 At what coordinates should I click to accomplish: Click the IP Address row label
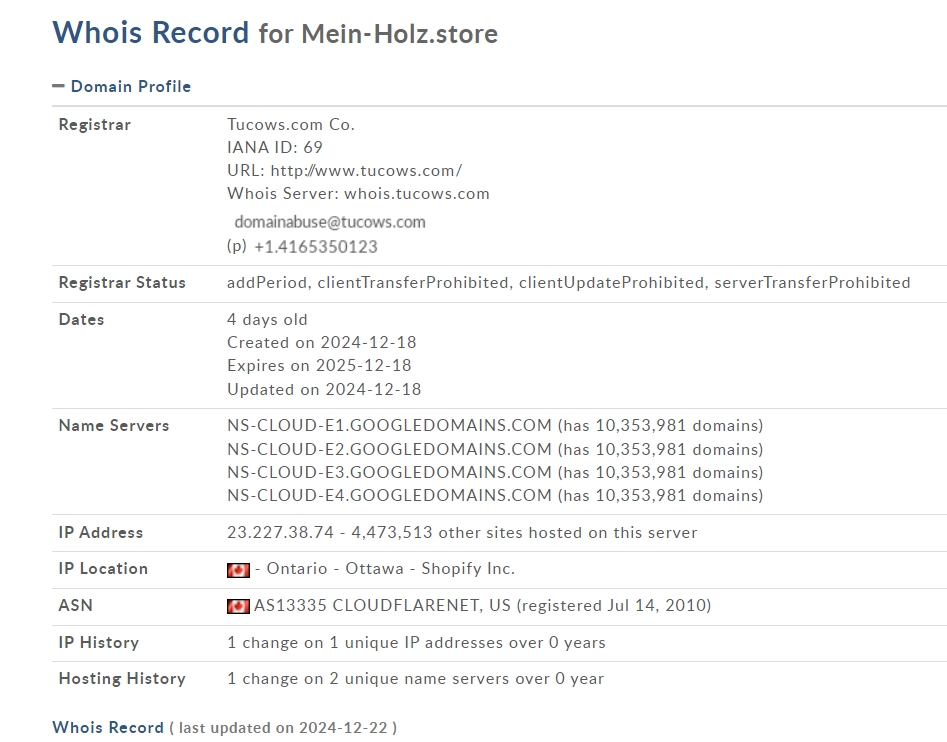(101, 533)
